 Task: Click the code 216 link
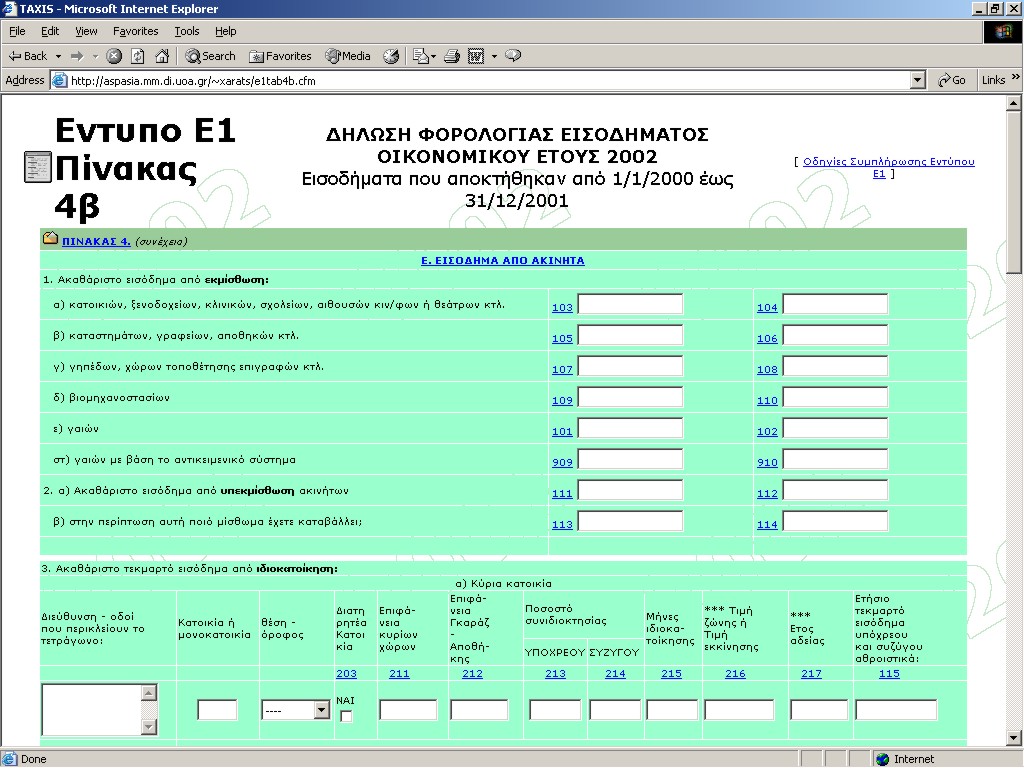[x=735, y=673]
